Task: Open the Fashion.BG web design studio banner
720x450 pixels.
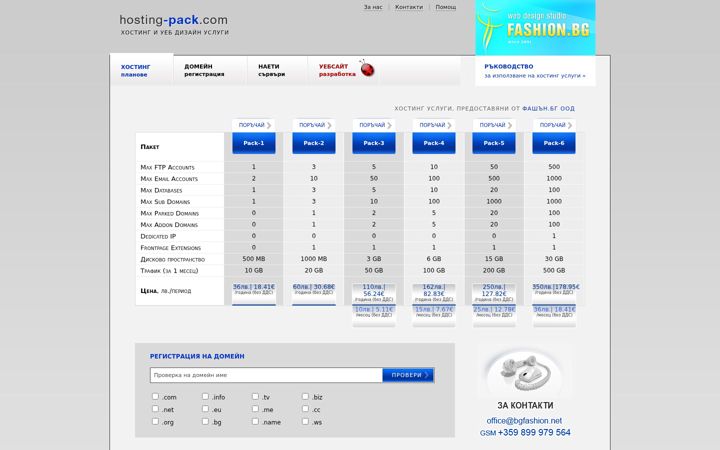Action: (535, 28)
